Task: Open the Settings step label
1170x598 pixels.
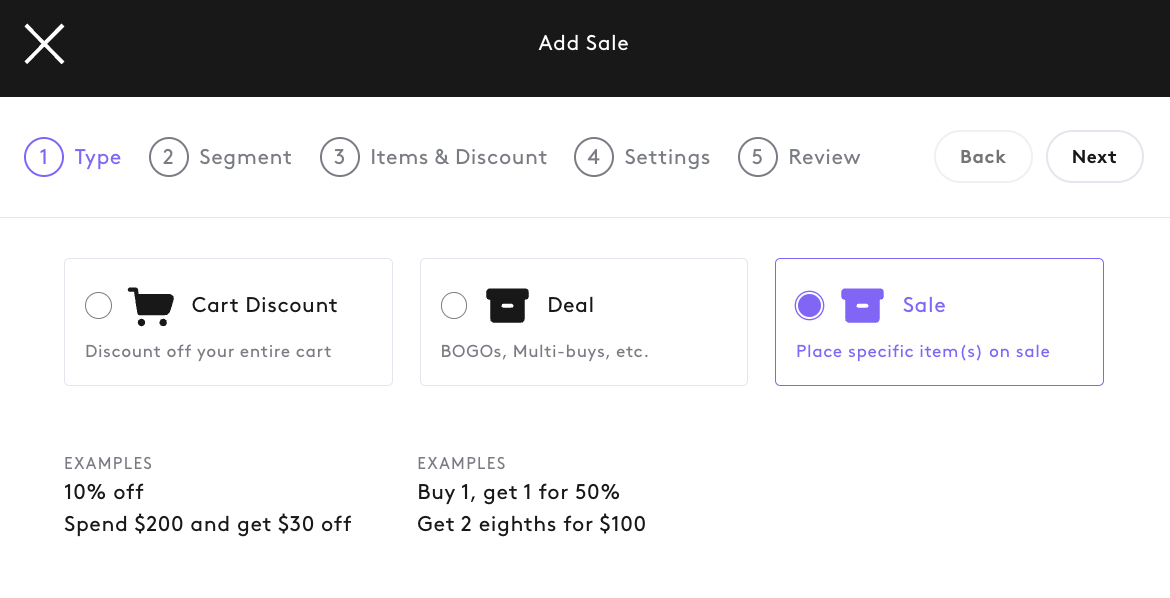Action: coord(667,157)
